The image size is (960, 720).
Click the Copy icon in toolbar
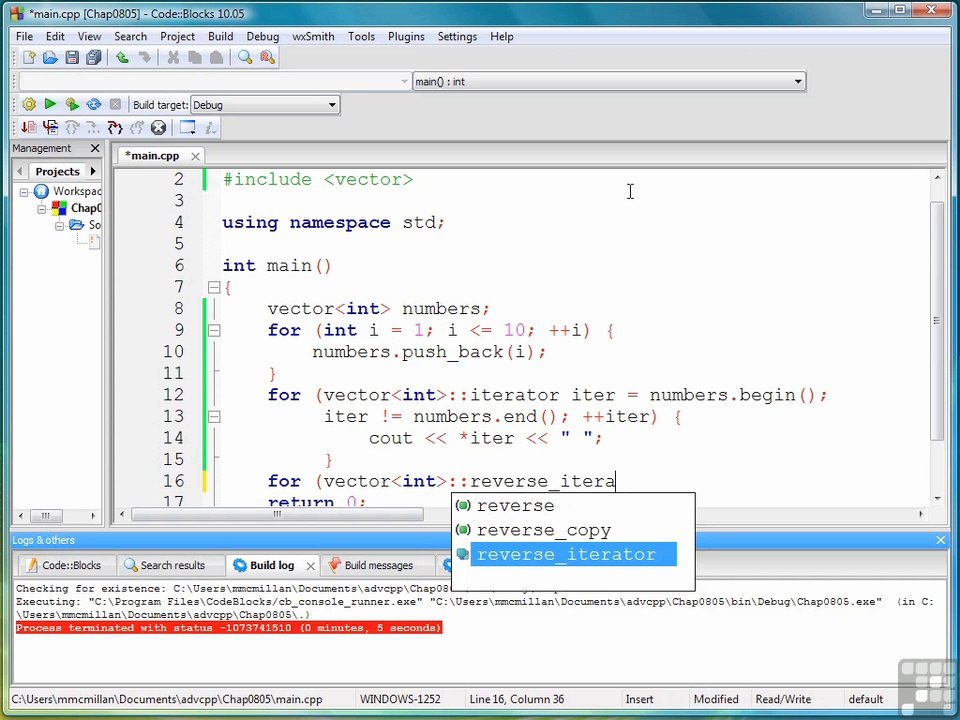tap(195, 58)
